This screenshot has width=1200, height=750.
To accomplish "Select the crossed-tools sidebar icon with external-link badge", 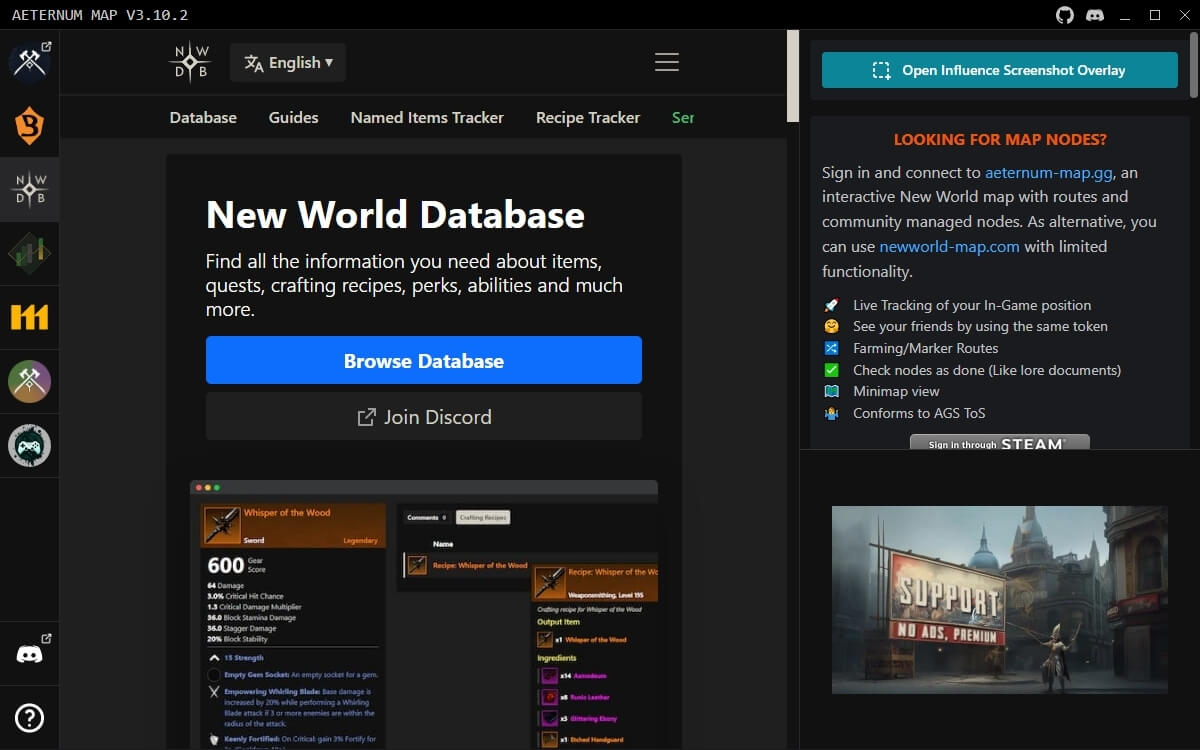I will tap(30, 62).
